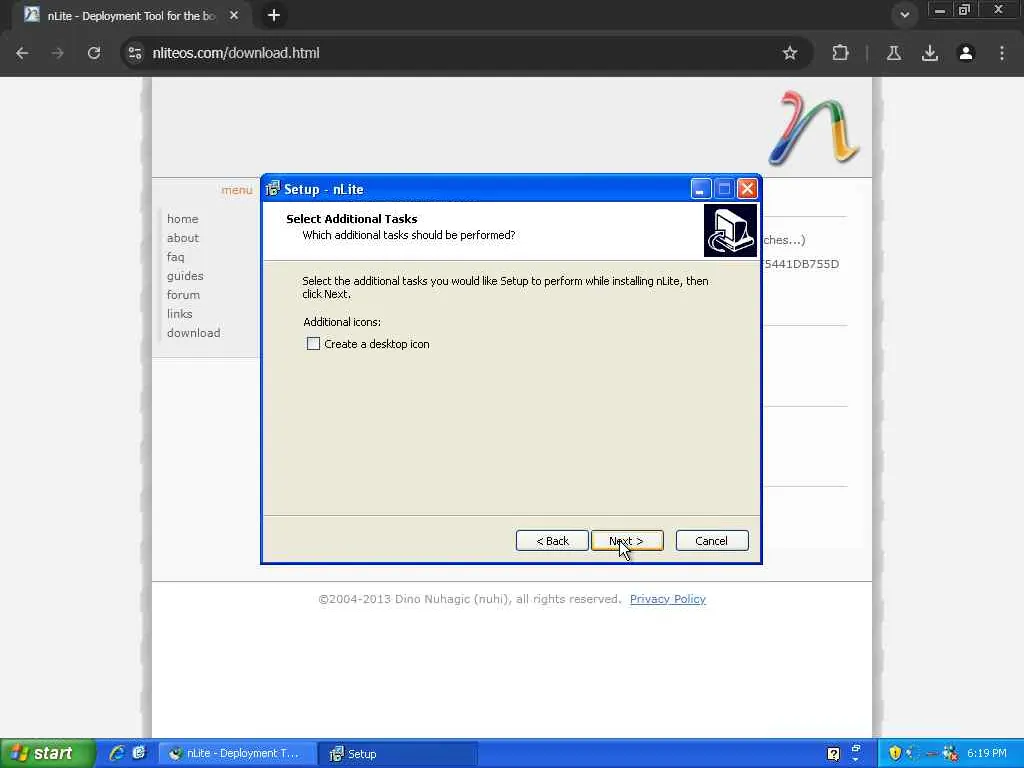Click the Select Additional Tasks heading
1024x768 pixels.
351,219
